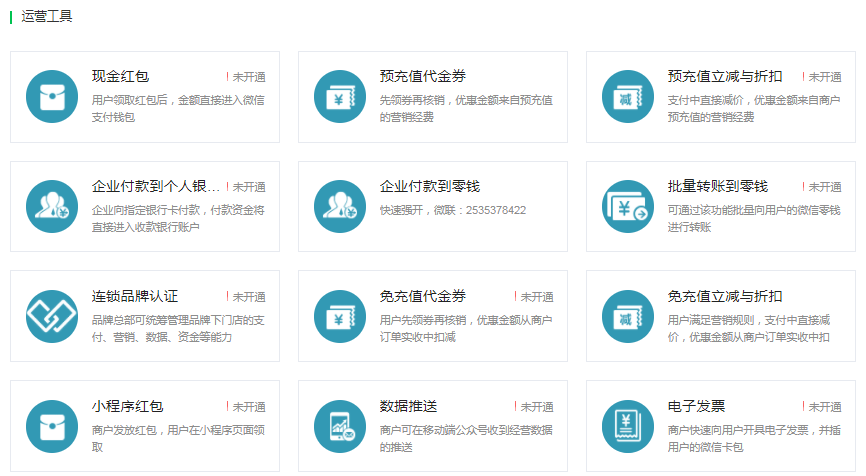Open the 企业付款到个人银… title

pyautogui.click(x=156, y=186)
